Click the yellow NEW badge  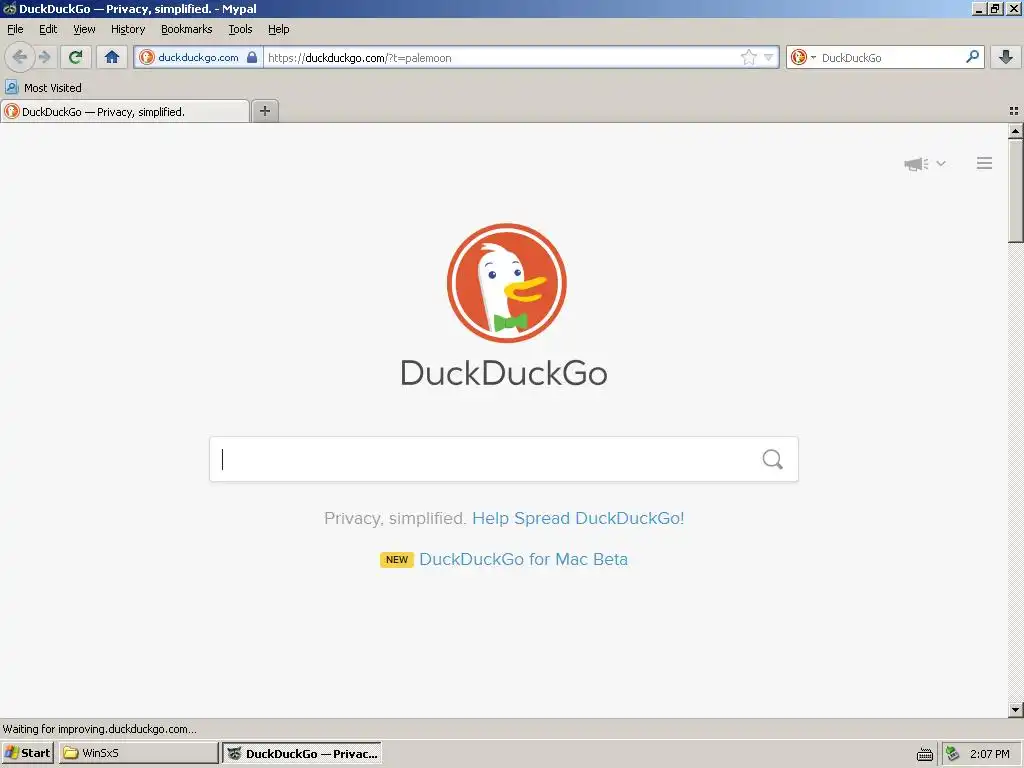[396, 560]
